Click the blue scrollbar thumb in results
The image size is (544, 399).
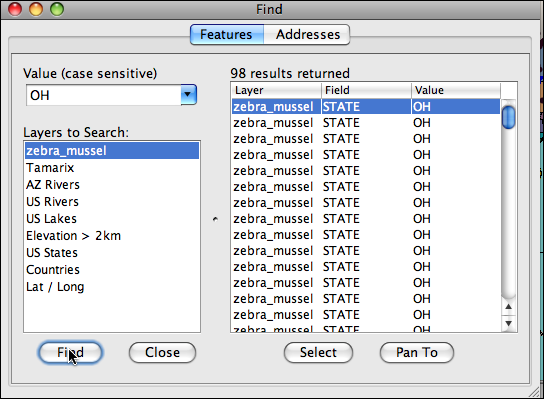point(509,118)
